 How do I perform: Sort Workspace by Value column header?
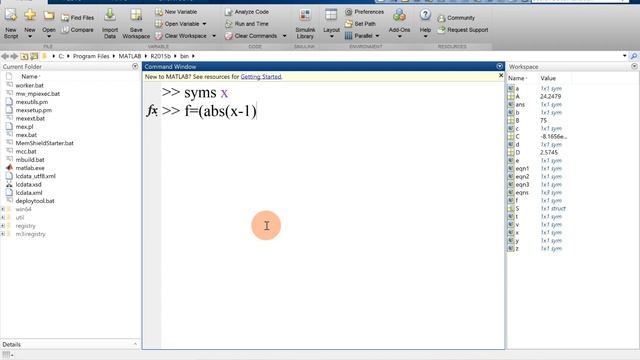[x=548, y=78]
